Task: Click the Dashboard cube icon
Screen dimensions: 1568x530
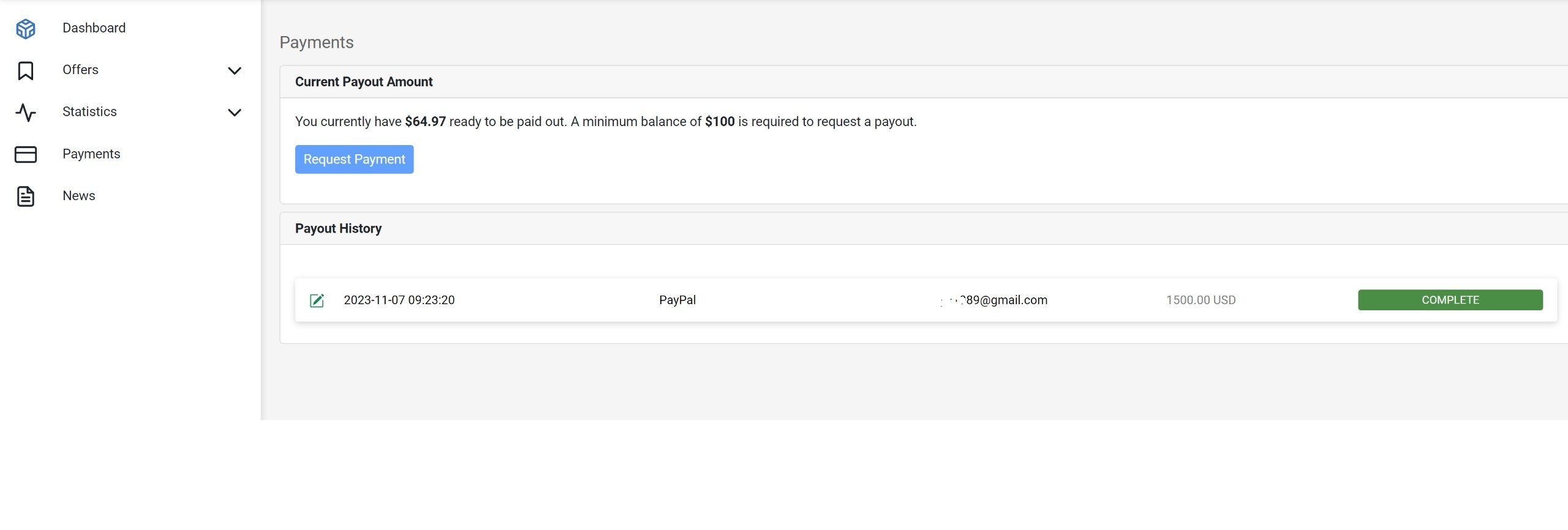Action: [x=26, y=28]
